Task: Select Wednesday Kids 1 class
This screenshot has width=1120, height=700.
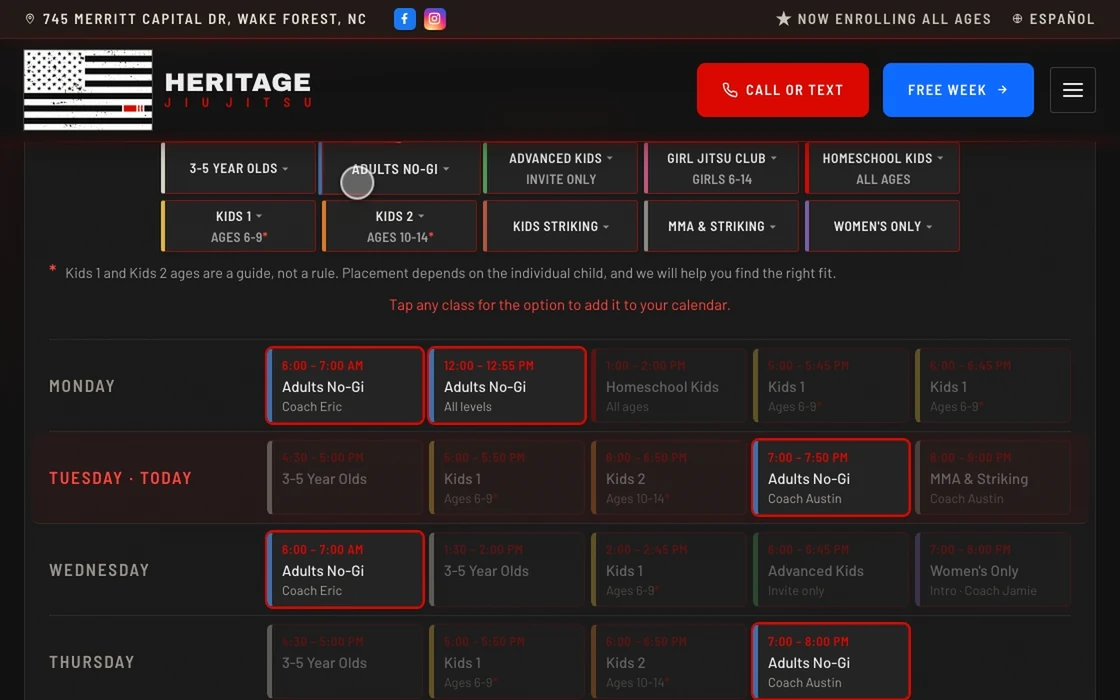Action: pyautogui.click(x=669, y=569)
